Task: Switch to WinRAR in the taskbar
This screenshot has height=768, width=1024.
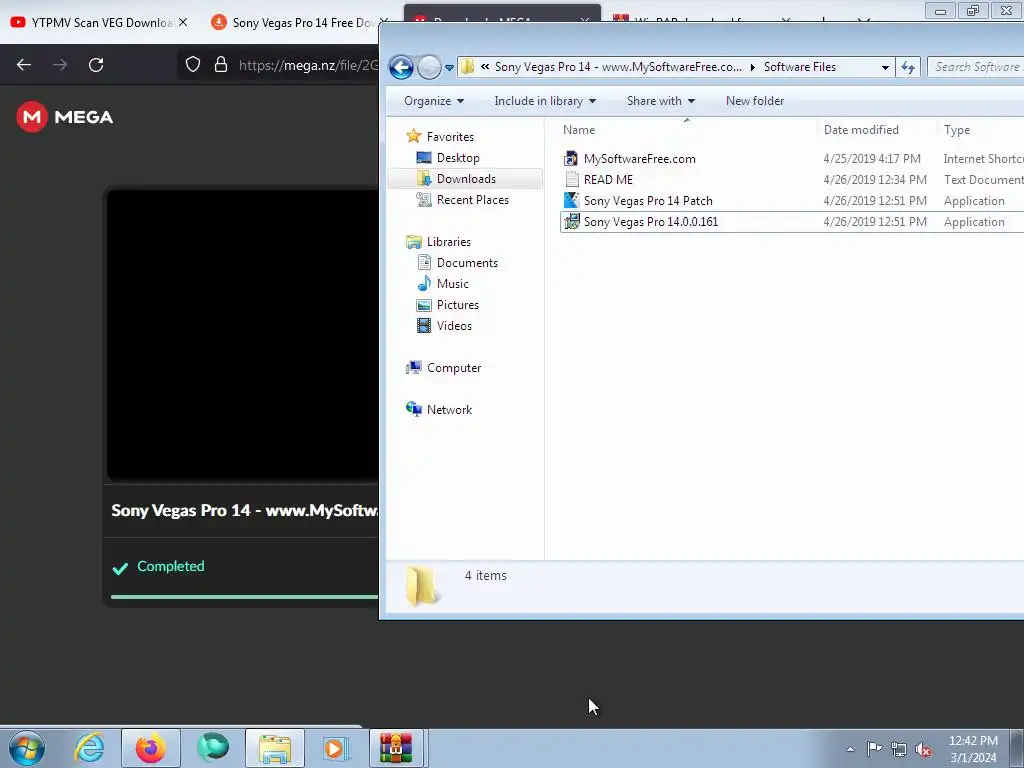Action: [396, 748]
